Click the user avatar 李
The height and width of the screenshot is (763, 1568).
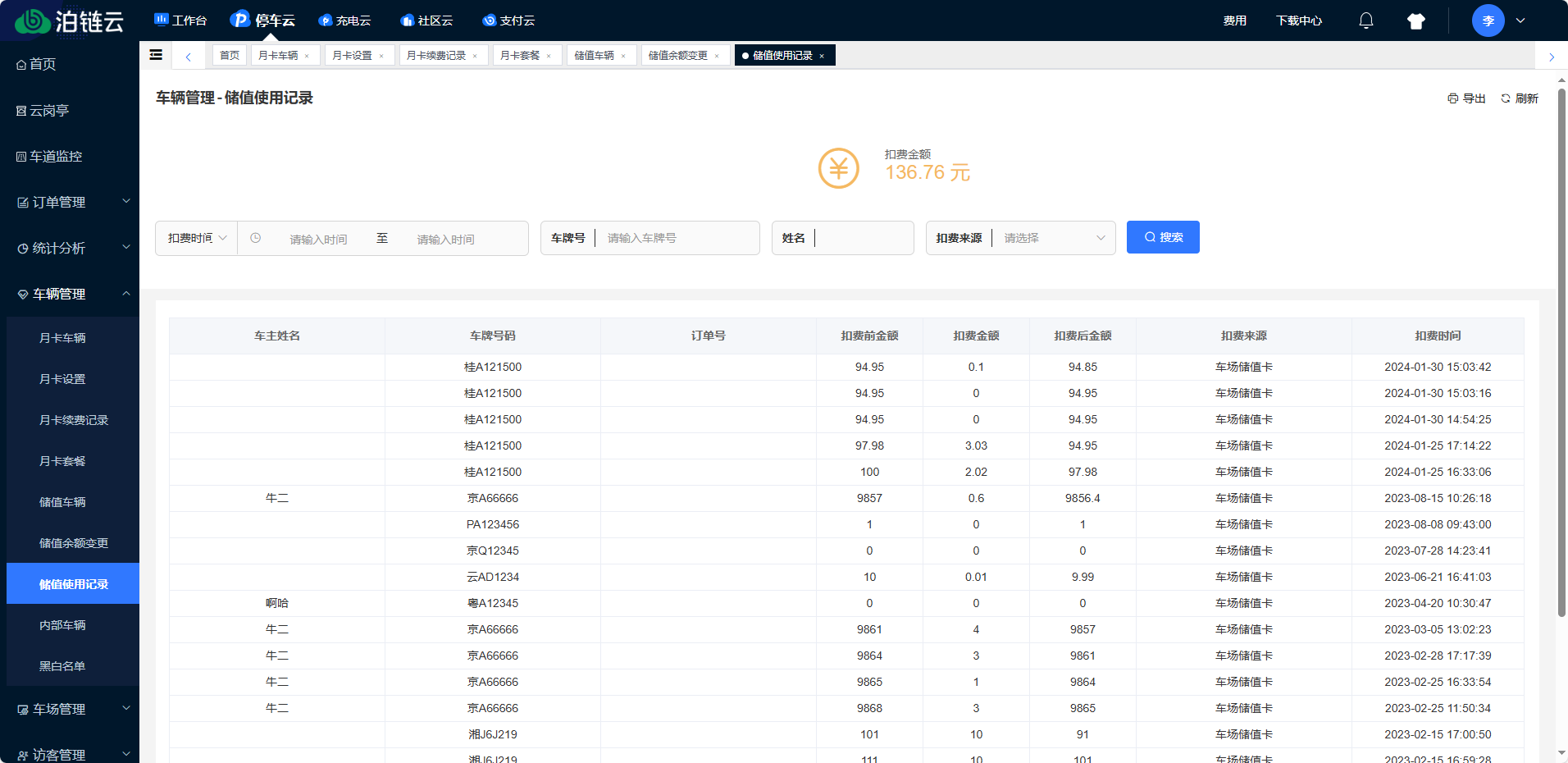coord(1488,21)
